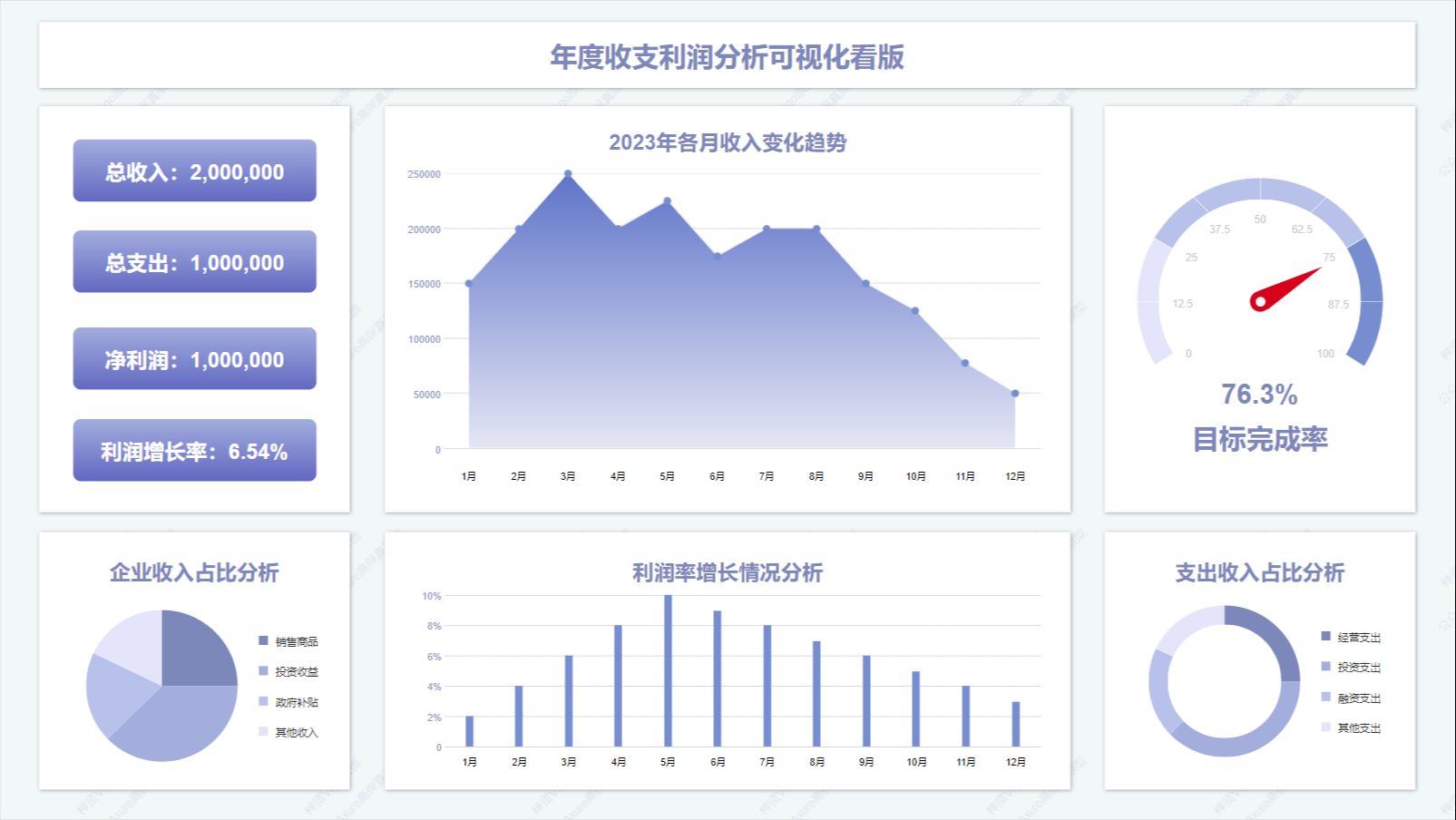Select the 净利润: 1,000,000 card
This screenshot has height=820, width=1456.
tap(194, 359)
